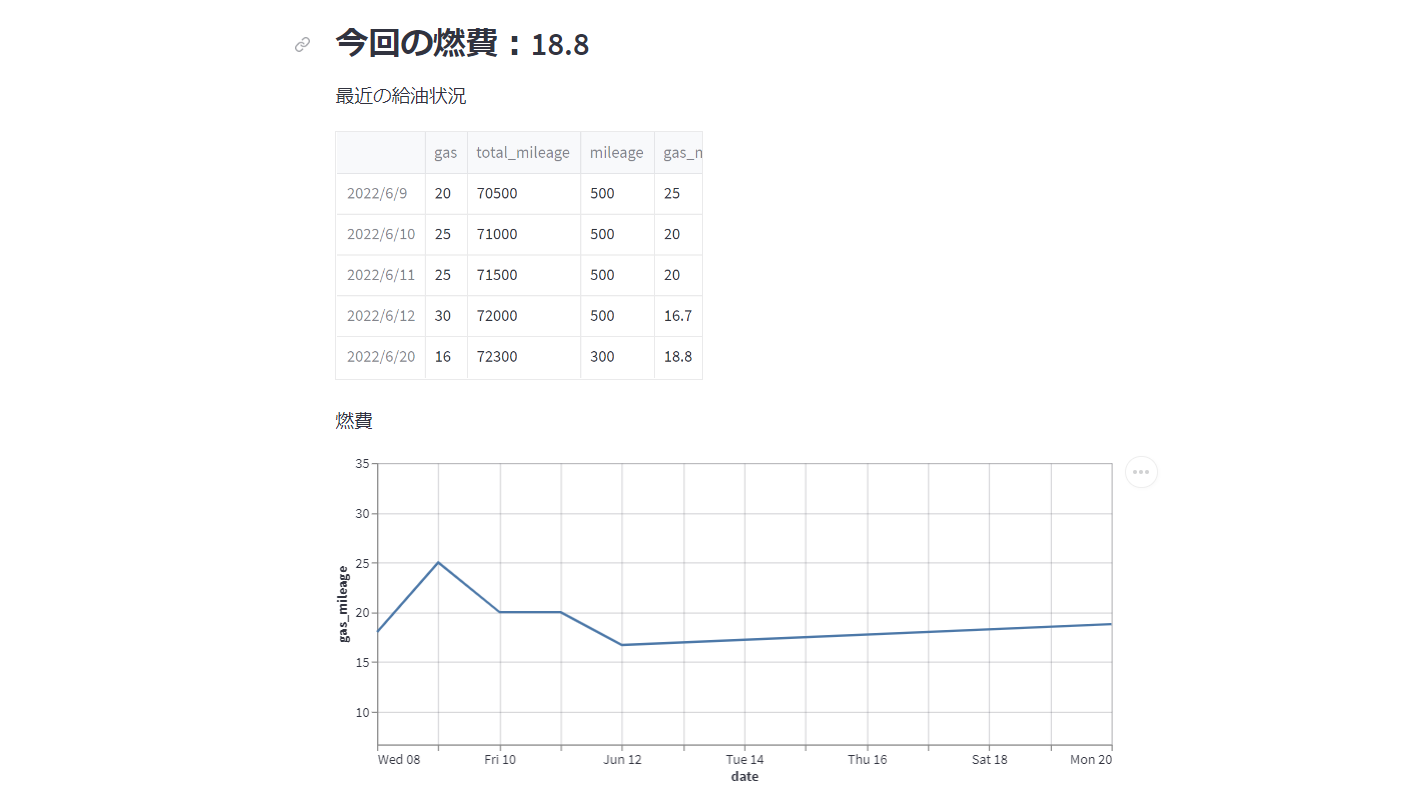Click the total_mileage value 72300
Image resolution: width=1425 pixels, height=802 pixels.
click(x=496, y=356)
